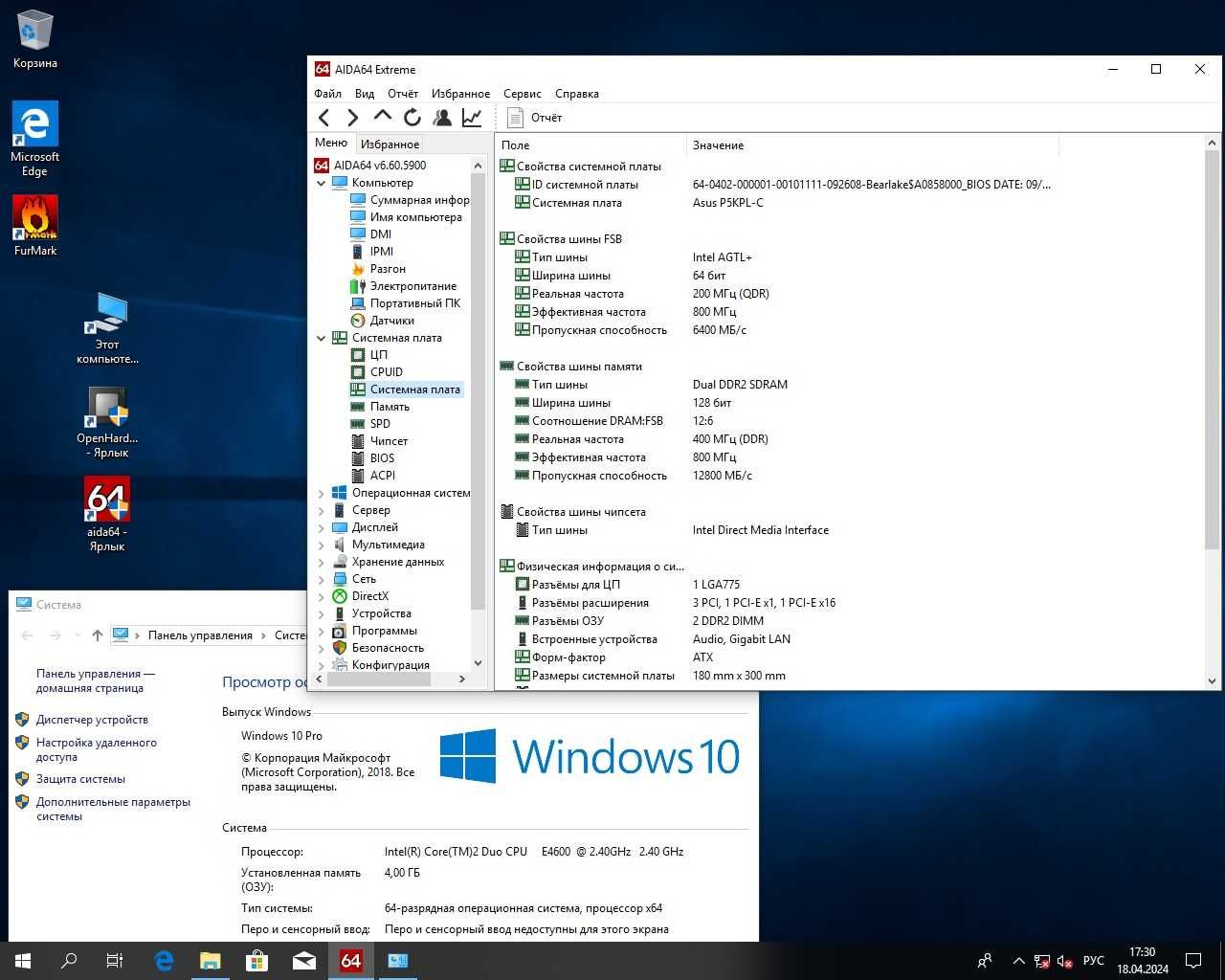
Task: Open Панель управления — домашняя страница link
Action: tap(95, 680)
